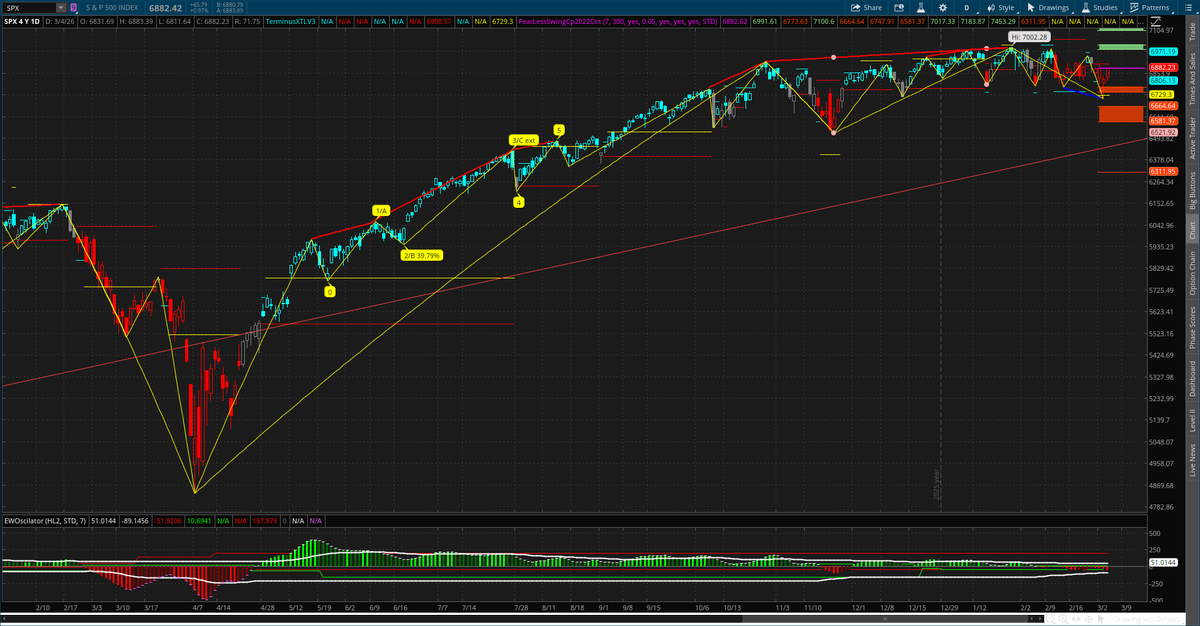The height and width of the screenshot is (626, 1200).
Task: Open the Live News side tab
Action: [x=1191, y=459]
